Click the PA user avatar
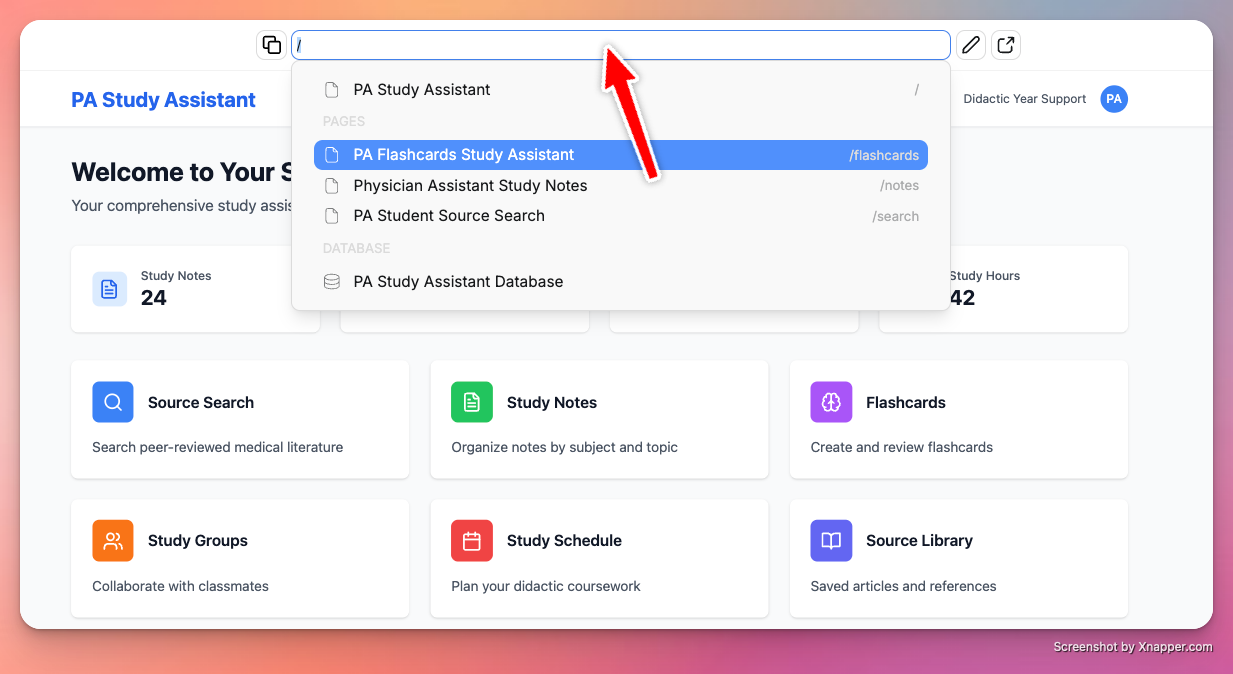The width and height of the screenshot is (1233, 674). tap(1114, 99)
